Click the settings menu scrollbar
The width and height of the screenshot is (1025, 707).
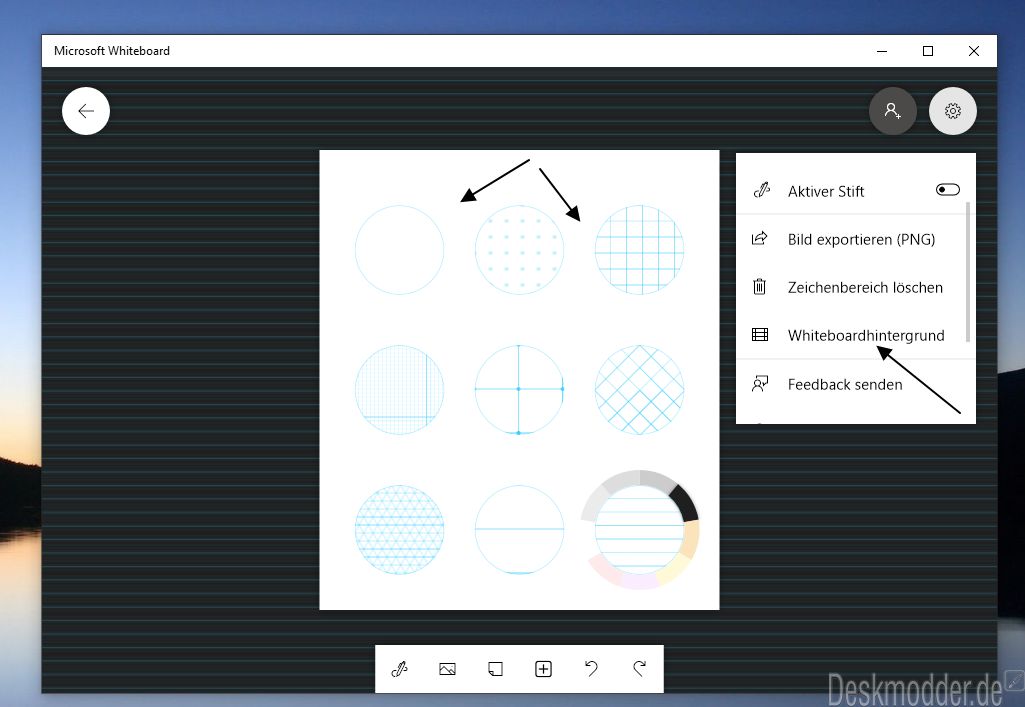coord(967,272)
